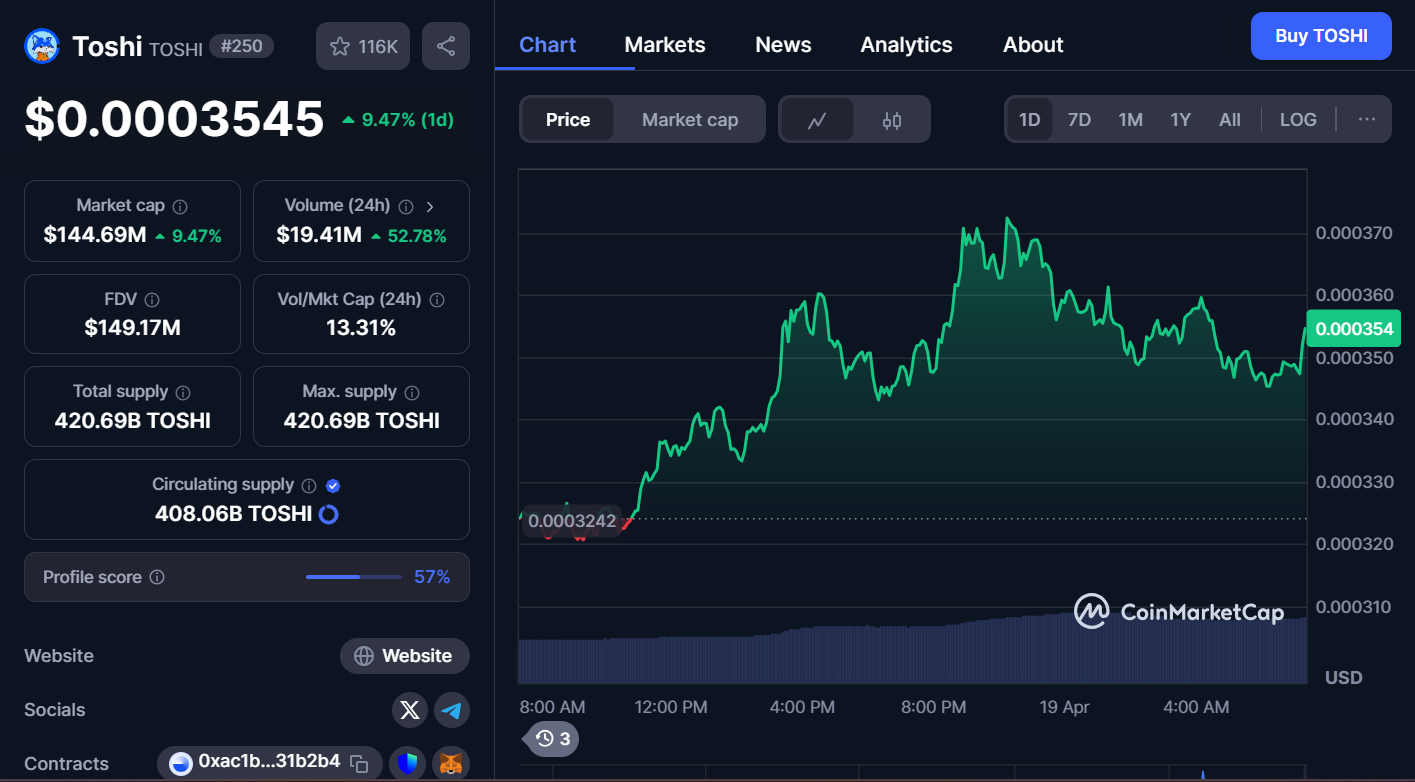Click the Buy TOSHI button
1415x782 pixels.
pyautogui.click(x=1321, y=36)
